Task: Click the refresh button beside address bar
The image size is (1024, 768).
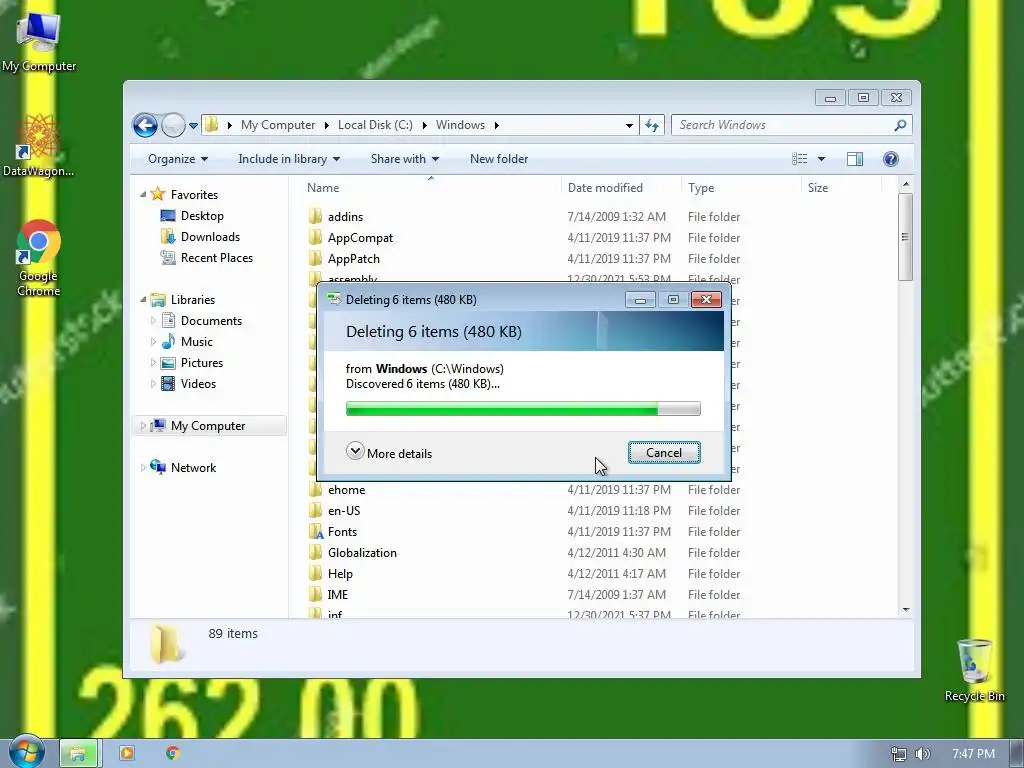Action: [652, 125]
